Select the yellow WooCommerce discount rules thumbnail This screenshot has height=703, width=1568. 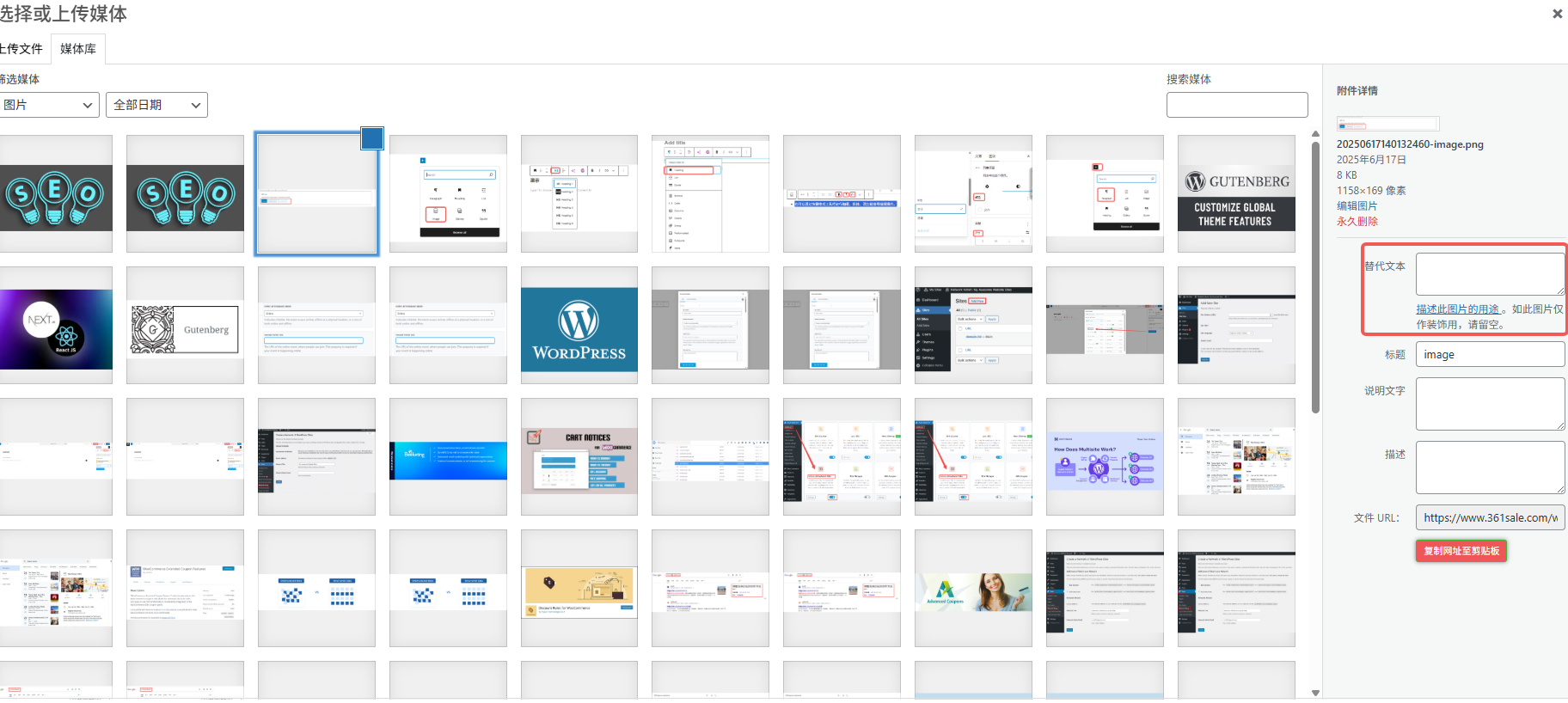click(x=579, y=588)
